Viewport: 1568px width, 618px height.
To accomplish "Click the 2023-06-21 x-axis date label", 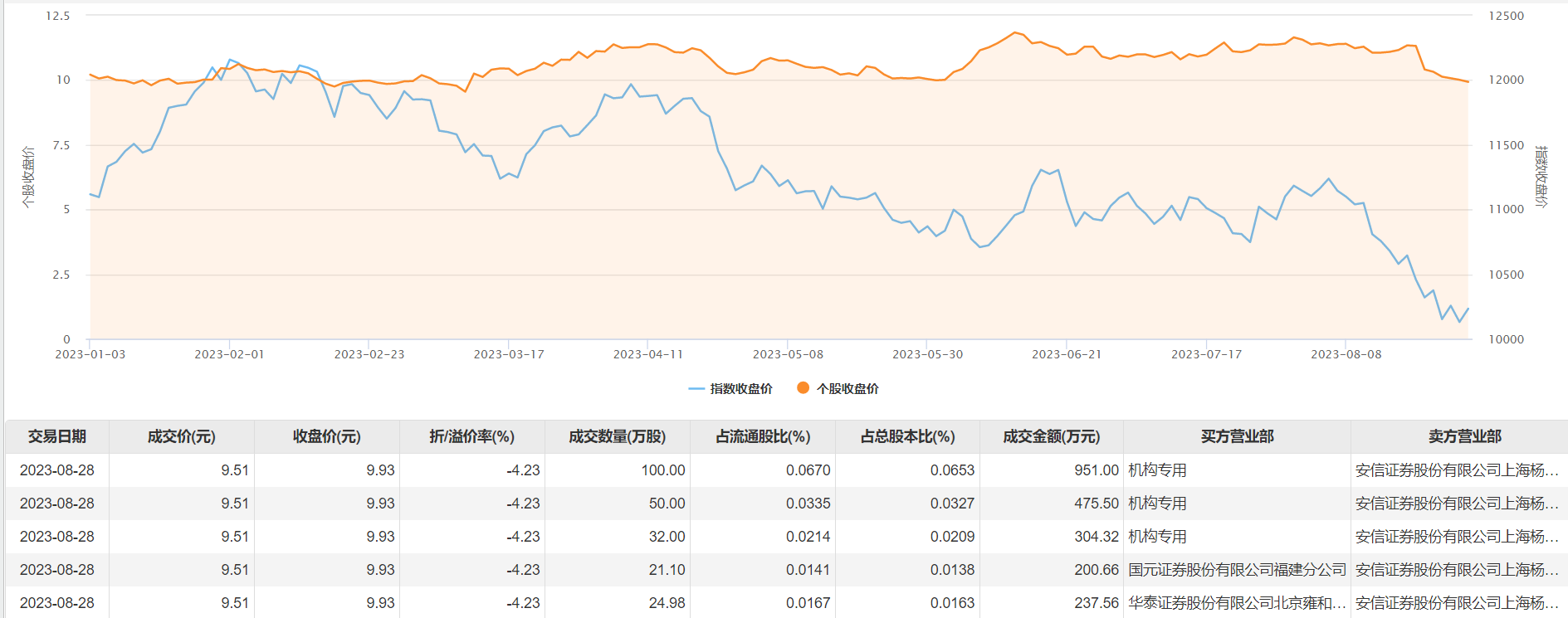I will click(x=1066, y=354).
